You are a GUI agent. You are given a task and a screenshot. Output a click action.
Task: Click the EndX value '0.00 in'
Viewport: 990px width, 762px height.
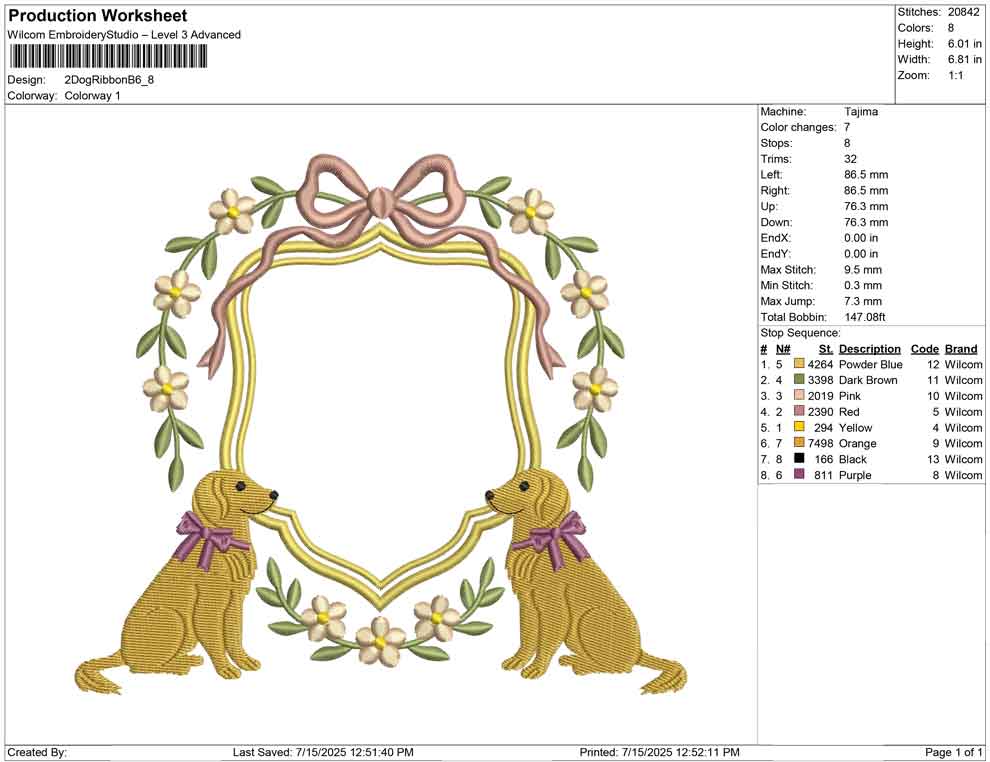[x=861, y=238]
